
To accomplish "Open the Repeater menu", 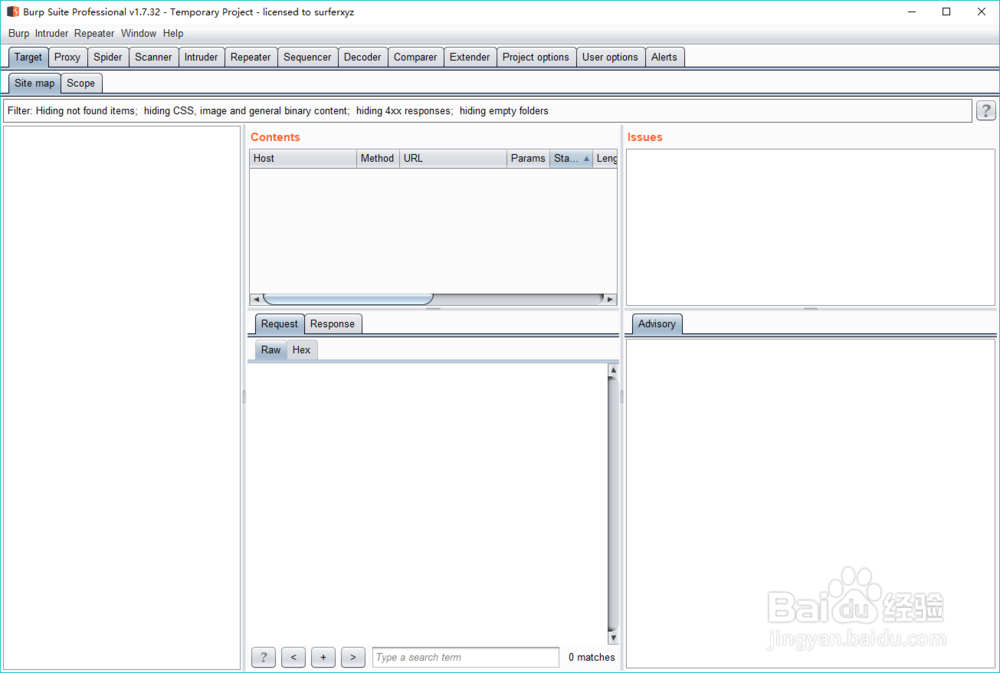I will [94, 33].
